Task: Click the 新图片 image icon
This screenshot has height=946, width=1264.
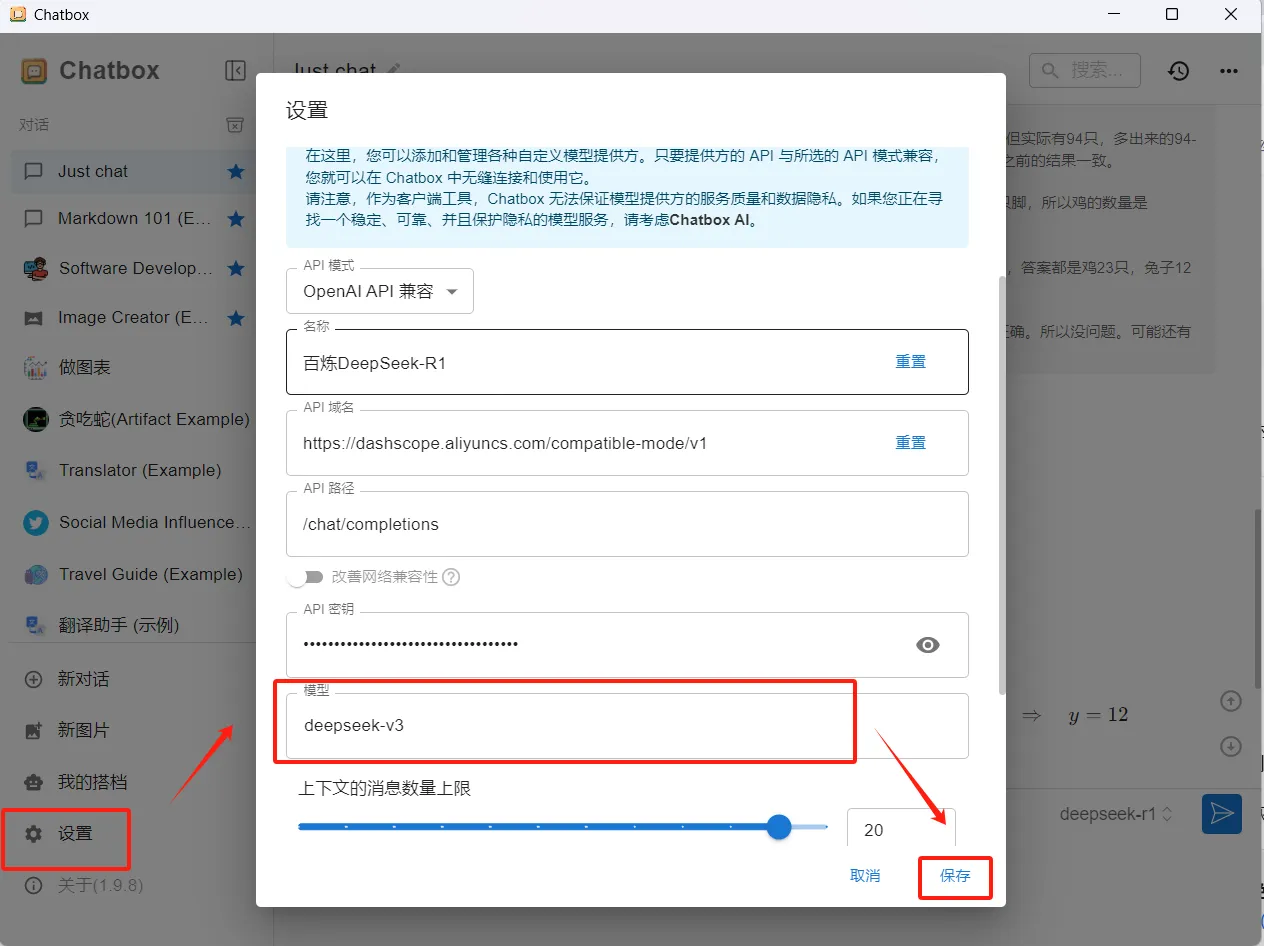Action: pyautogui.click(x=33, y=731)
